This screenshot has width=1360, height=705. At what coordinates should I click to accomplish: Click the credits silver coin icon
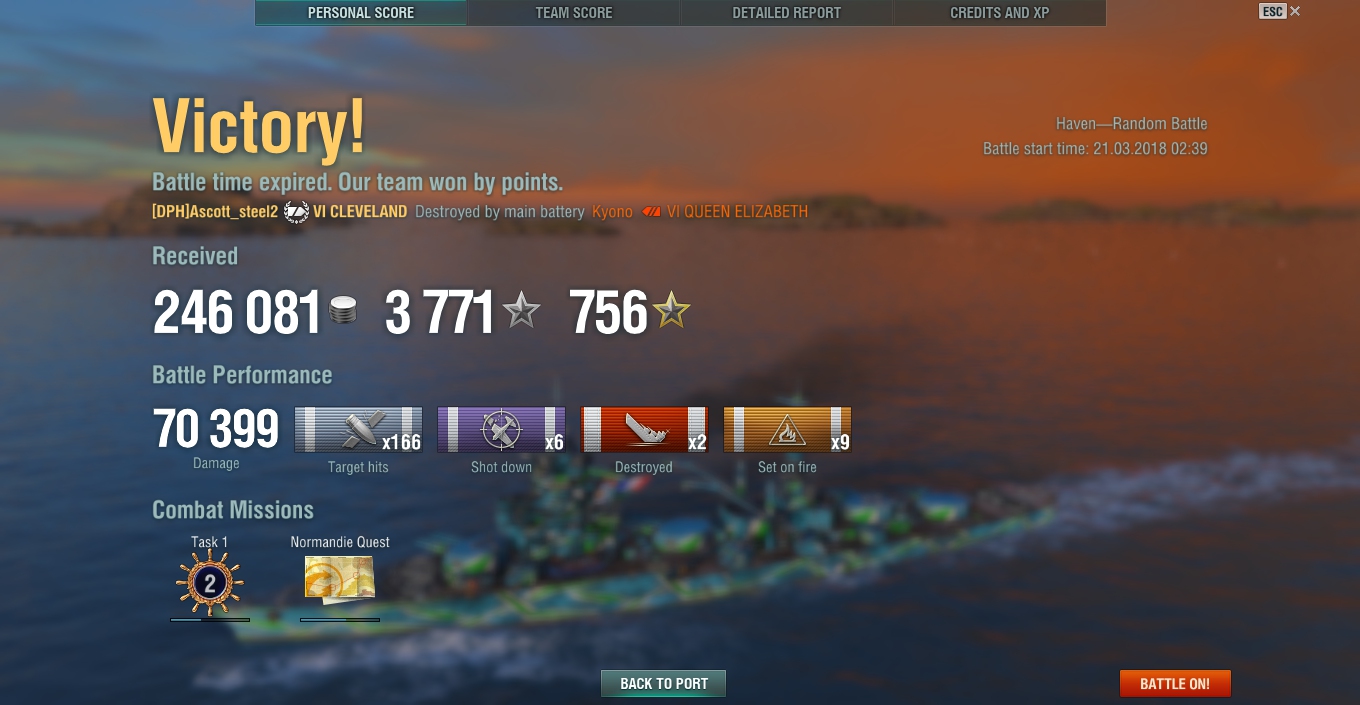(343, 312)
